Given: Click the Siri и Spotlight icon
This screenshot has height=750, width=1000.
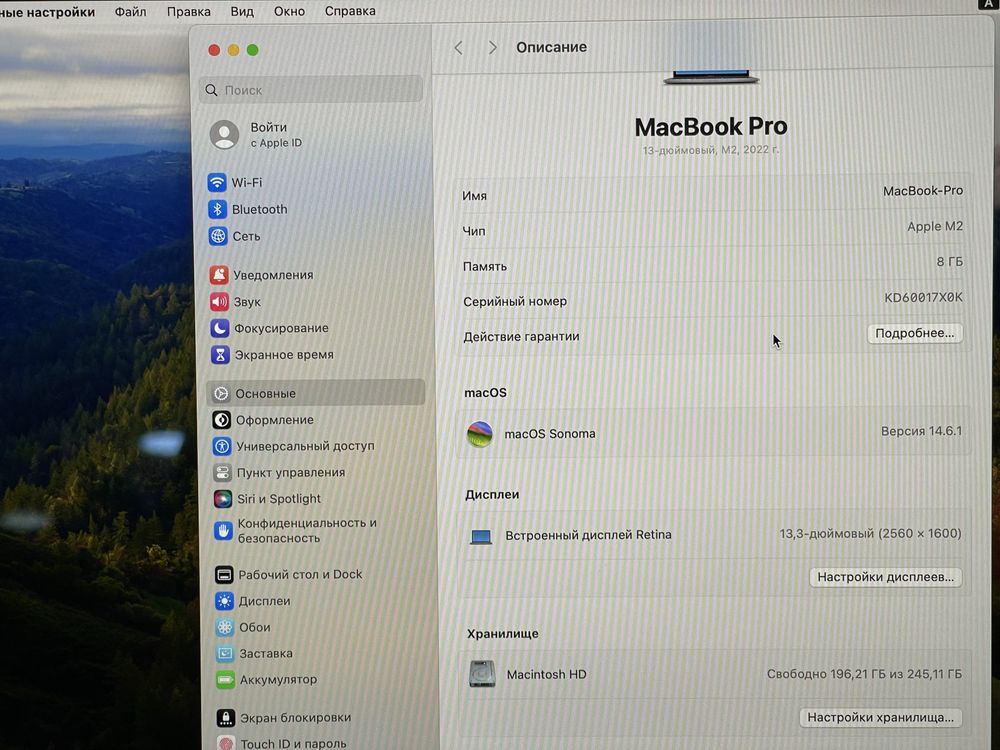Looking at the screenshot, I should click(223, 499).
